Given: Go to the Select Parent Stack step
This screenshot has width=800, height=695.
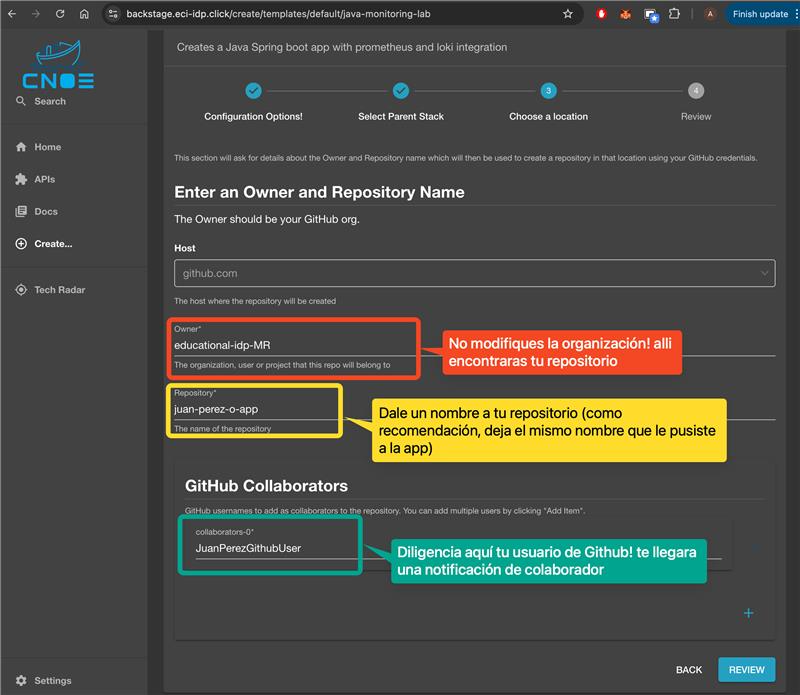Looking at the screenshot, I should (400, 91).
